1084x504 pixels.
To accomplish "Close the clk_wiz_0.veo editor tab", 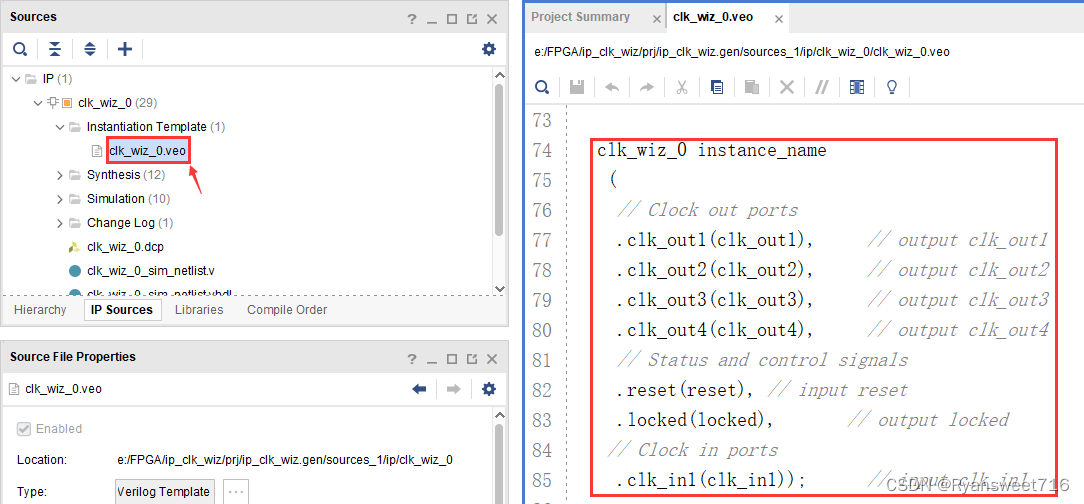I will click(778, 19).
